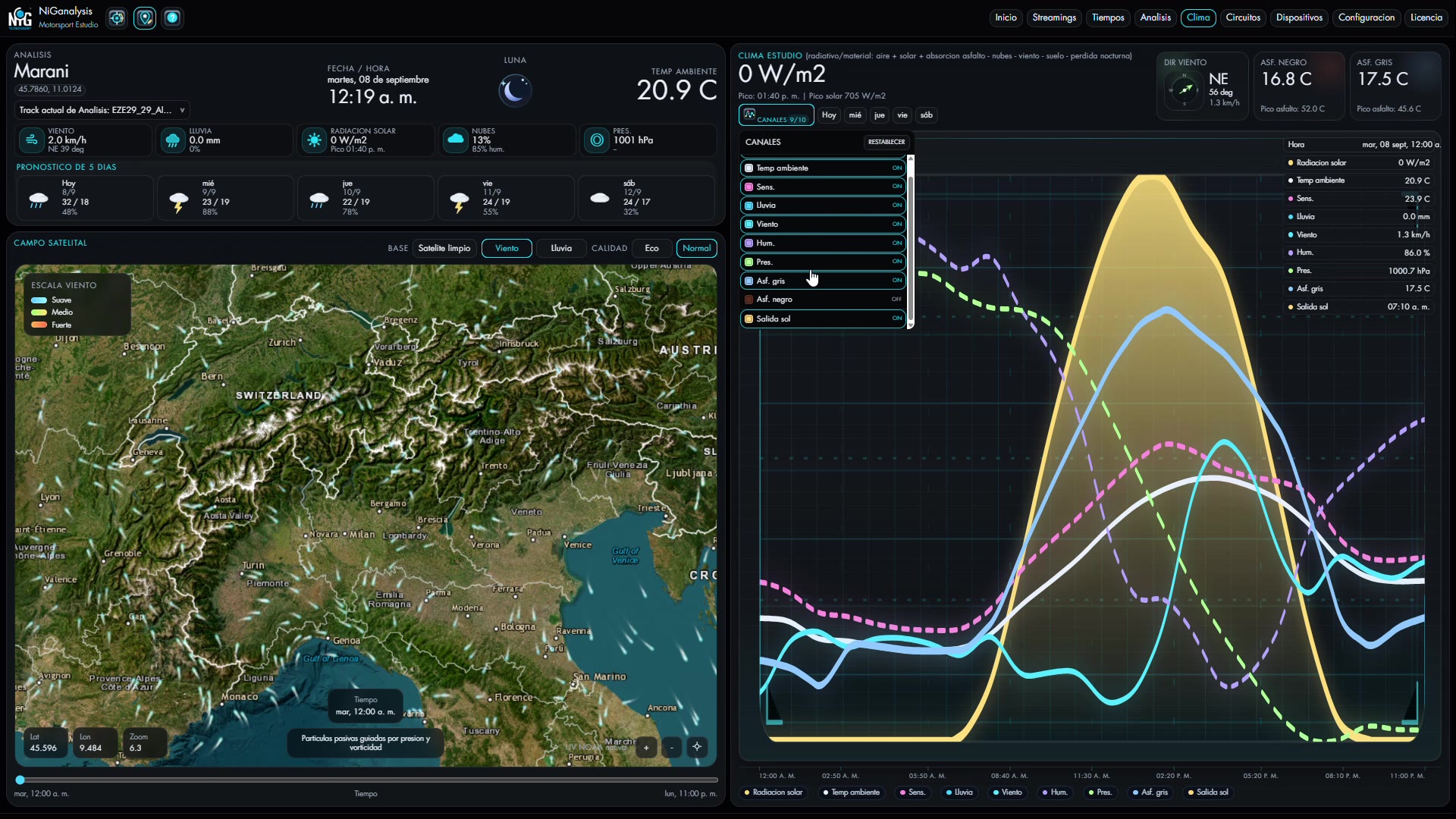This screenshot has height=819, width=1456.
Task: Go to the Circuitos tab
Action: [x=1243, y=17]
